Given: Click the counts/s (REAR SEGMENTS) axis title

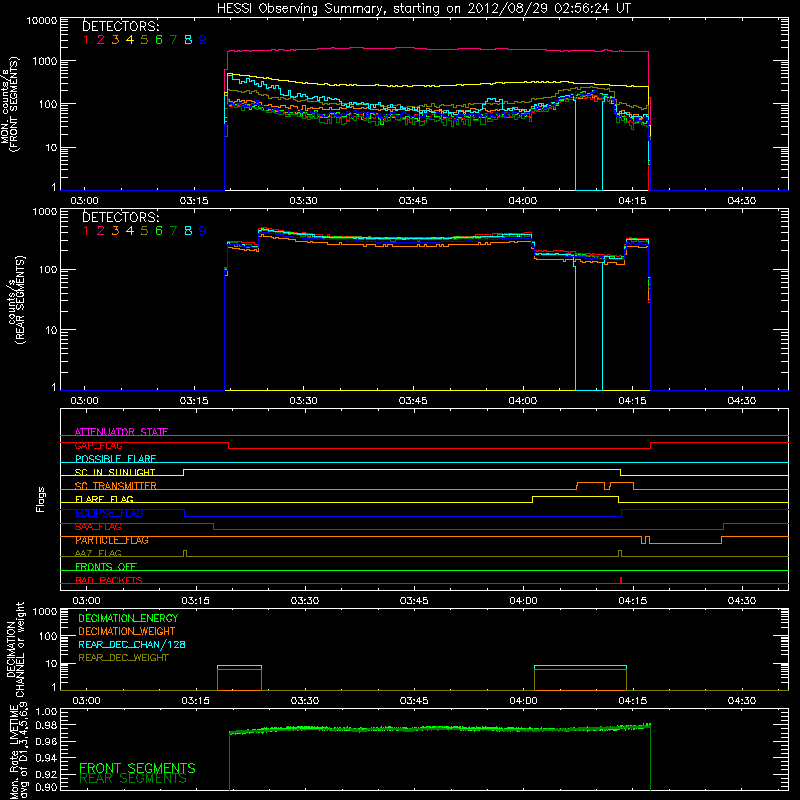Looking at the screenshot, I should tap(16, 299).
